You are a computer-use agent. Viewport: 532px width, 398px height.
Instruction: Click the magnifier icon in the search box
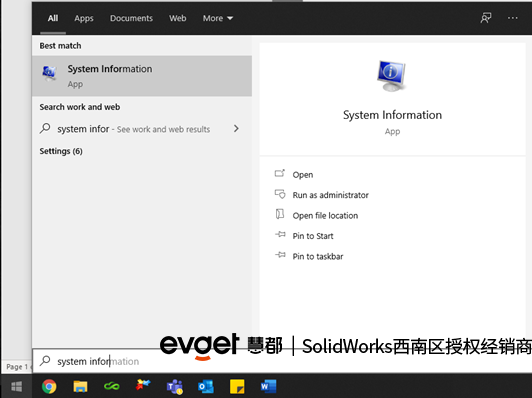45,361
